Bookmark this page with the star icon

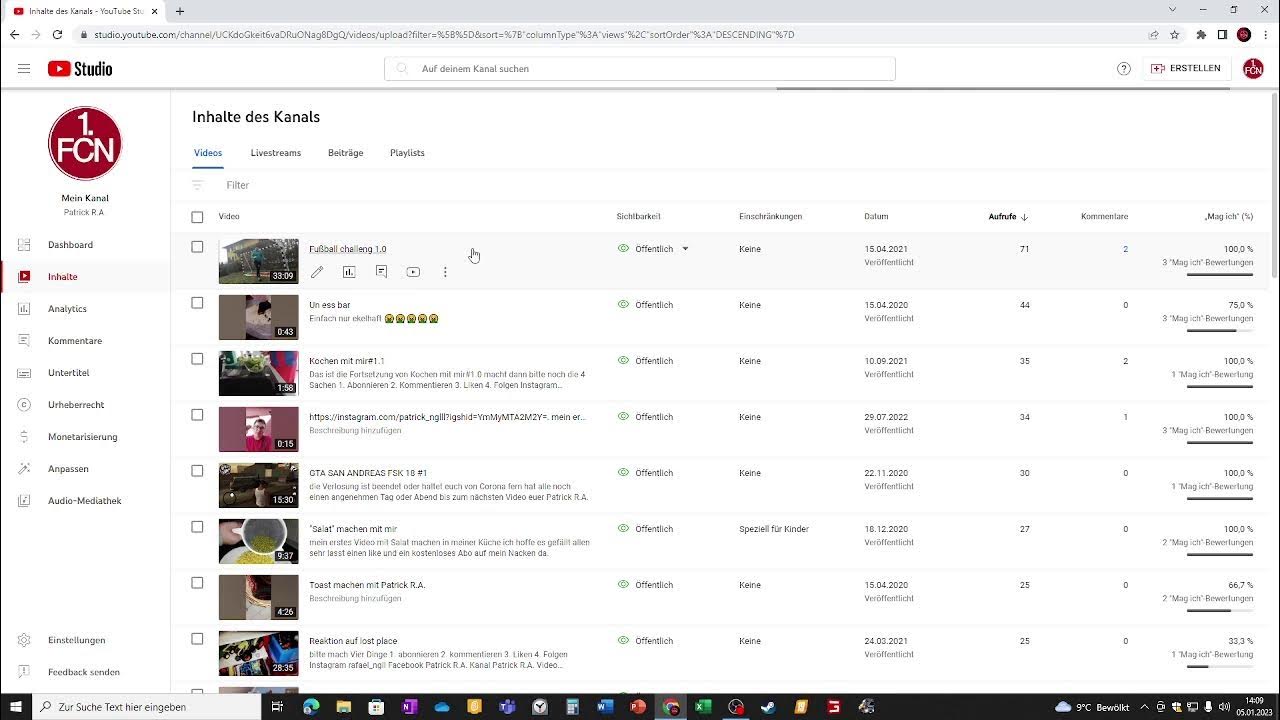click(x=1175, y=34)
